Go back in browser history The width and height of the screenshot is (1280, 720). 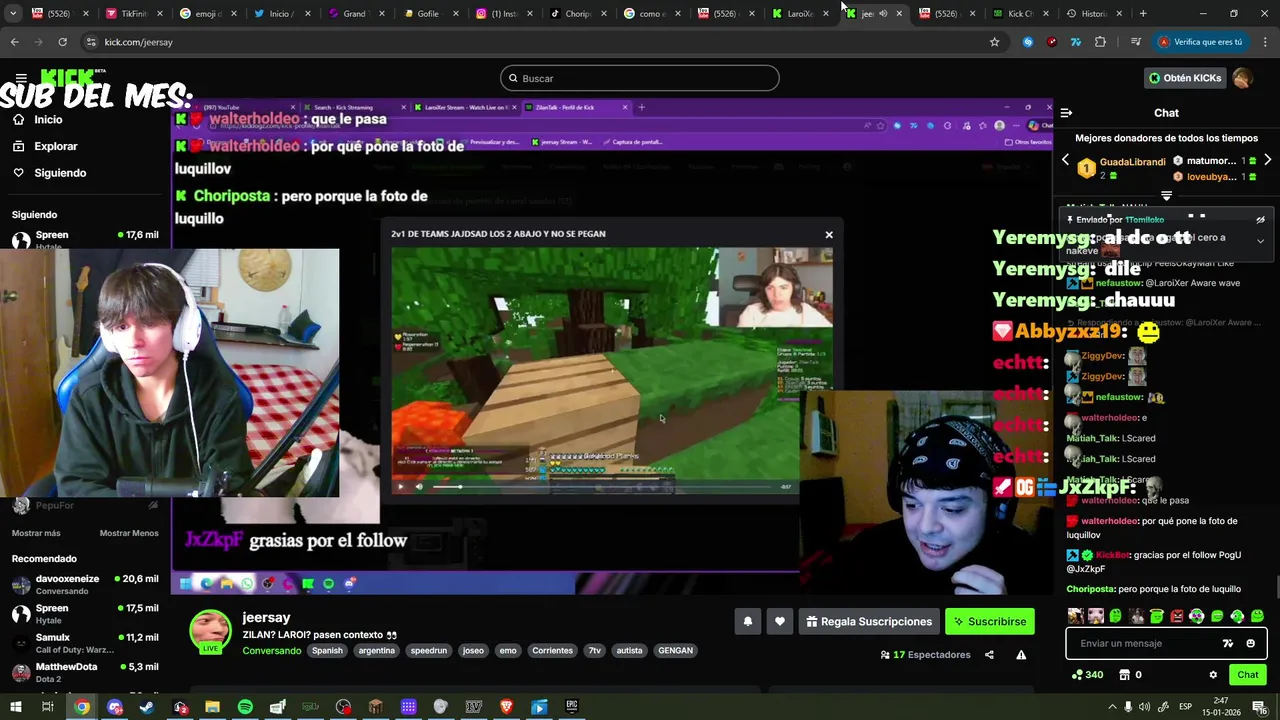[x=14, y=42]
